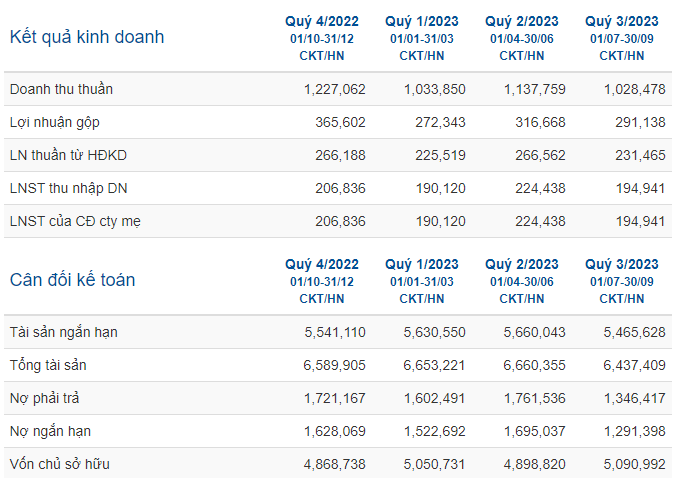Click the LNST thu nhập DN row label

[68, 188]
